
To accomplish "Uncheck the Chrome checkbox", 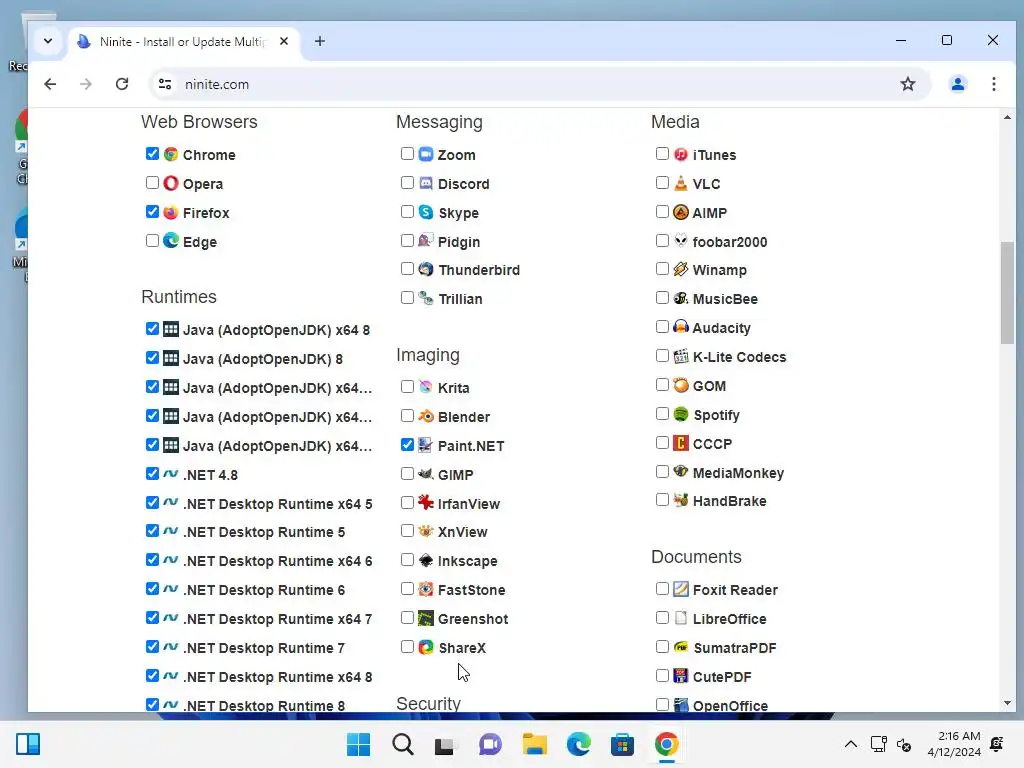I will (152, 153).
